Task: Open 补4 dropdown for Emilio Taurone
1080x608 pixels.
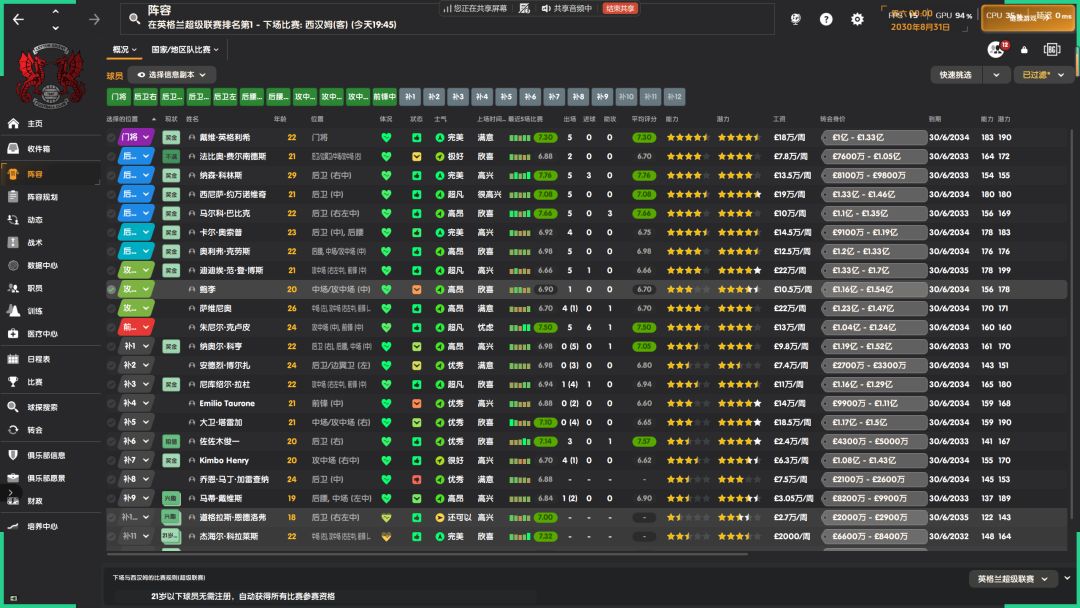Action: click(x=136, y=403)
